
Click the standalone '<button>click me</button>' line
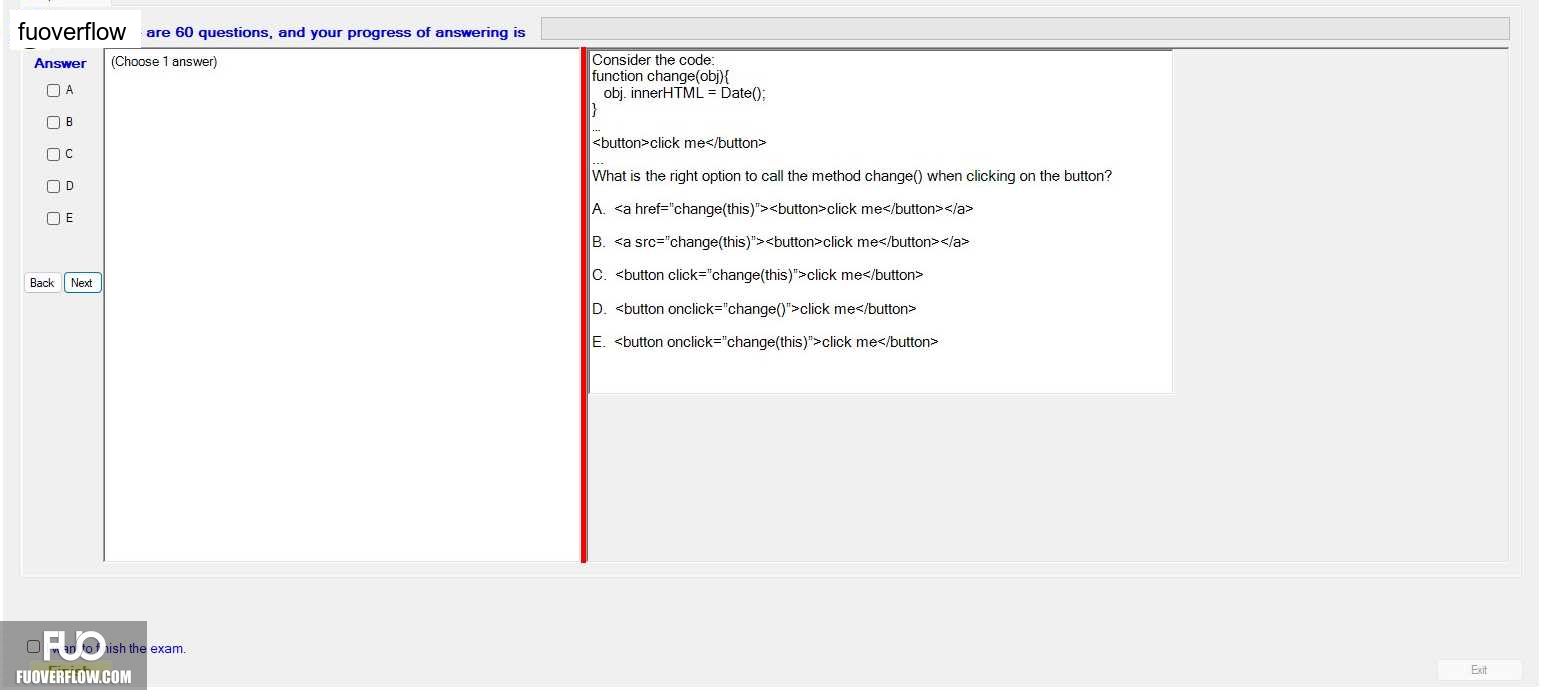[x=679, y=143]
